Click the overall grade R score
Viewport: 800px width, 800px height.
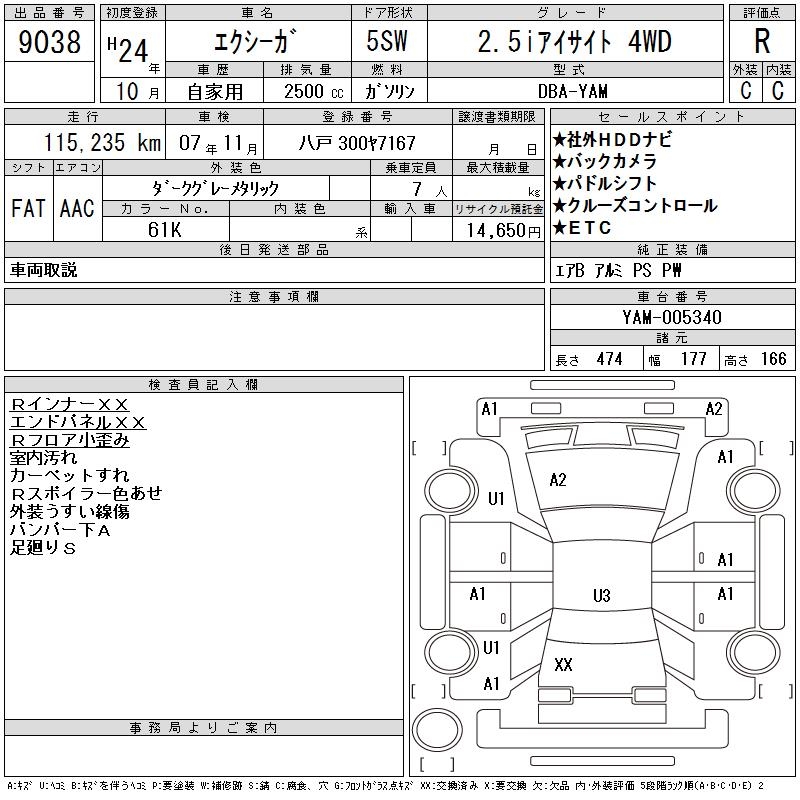pyautogui.click(x=762, y=42)
